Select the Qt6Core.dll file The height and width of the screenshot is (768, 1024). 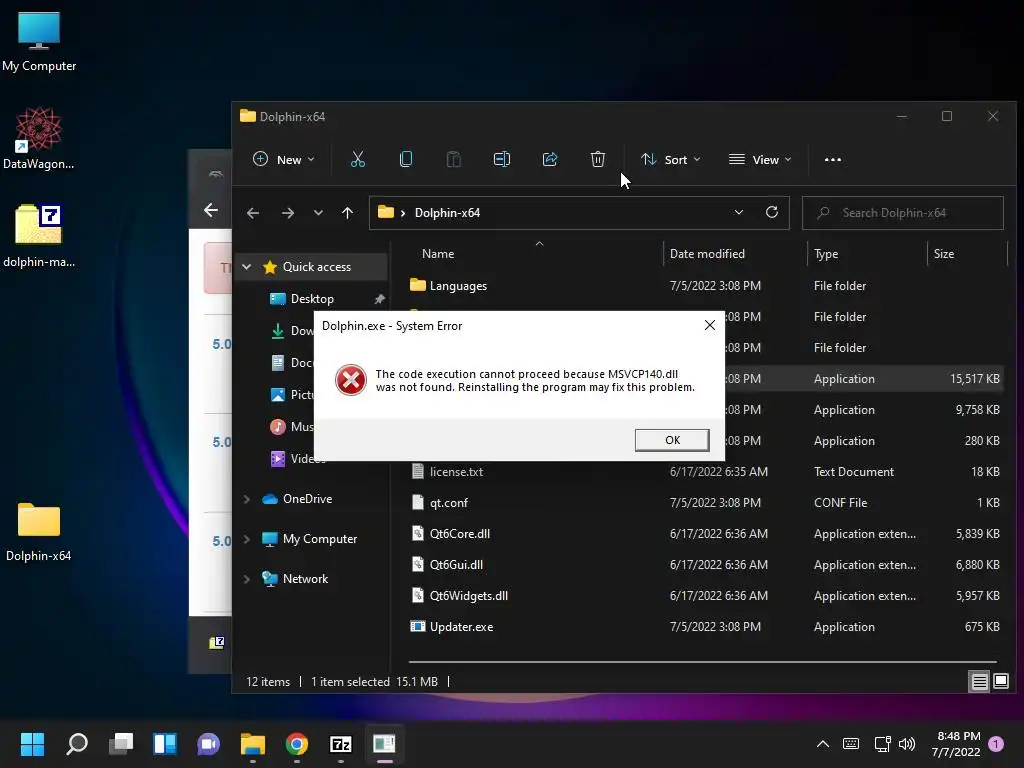pos(459,534)
